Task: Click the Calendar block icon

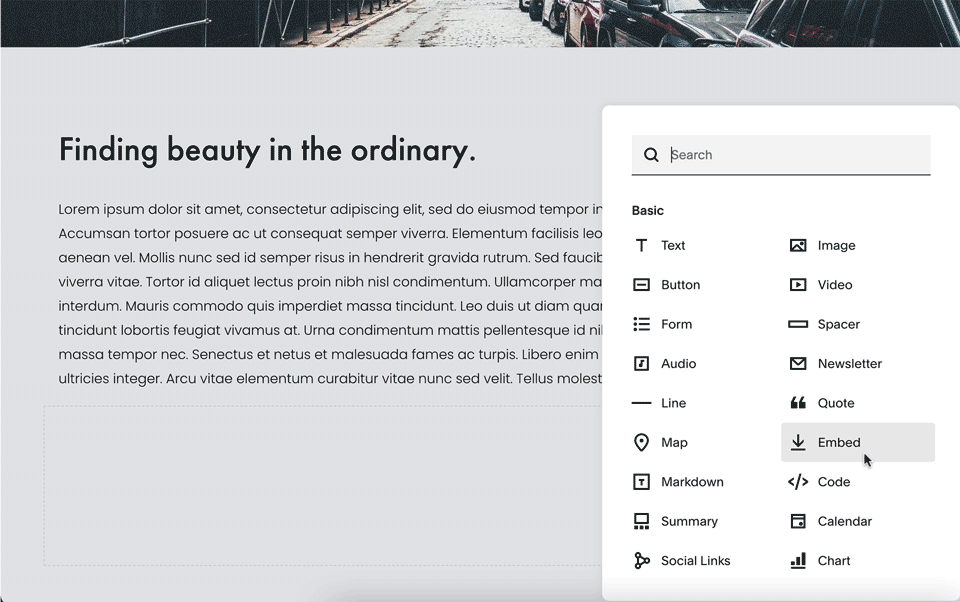Action: coord(798,521)
